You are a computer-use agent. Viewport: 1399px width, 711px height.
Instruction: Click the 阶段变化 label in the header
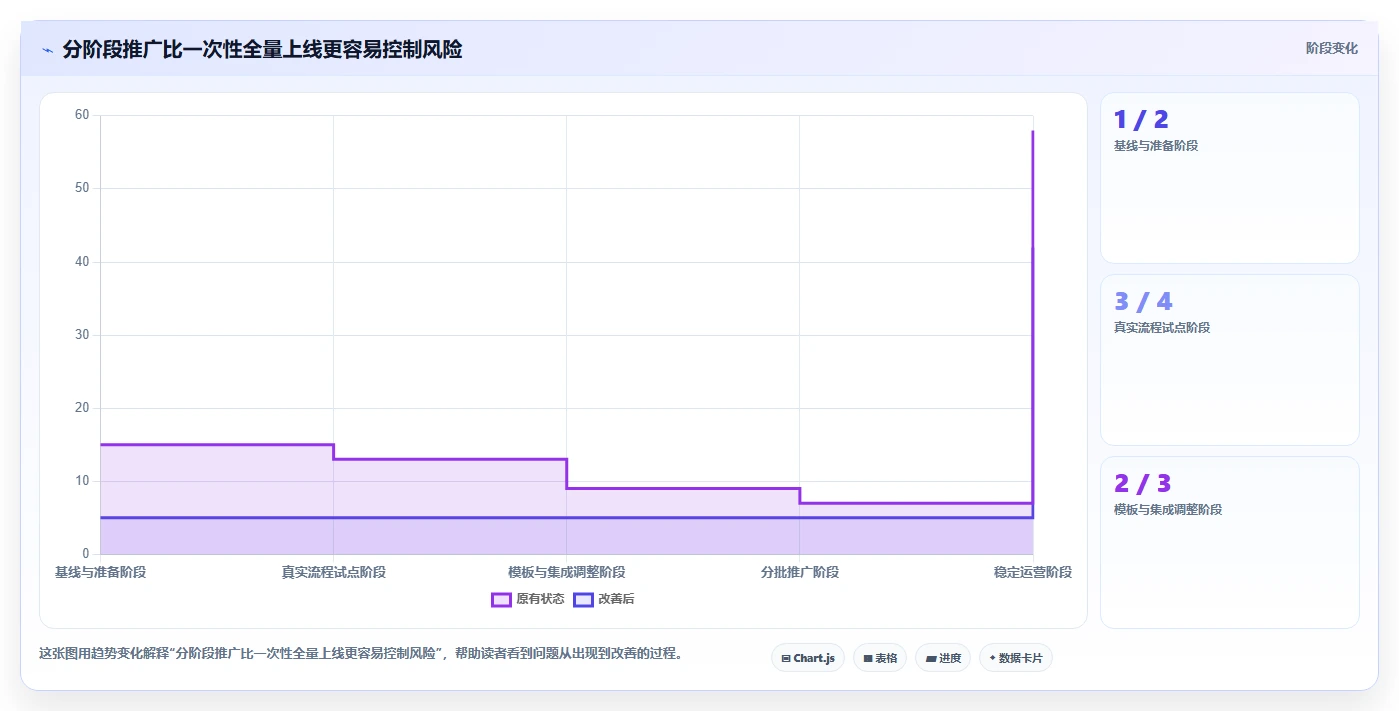pyautogui.click(x=1332, y=48)
